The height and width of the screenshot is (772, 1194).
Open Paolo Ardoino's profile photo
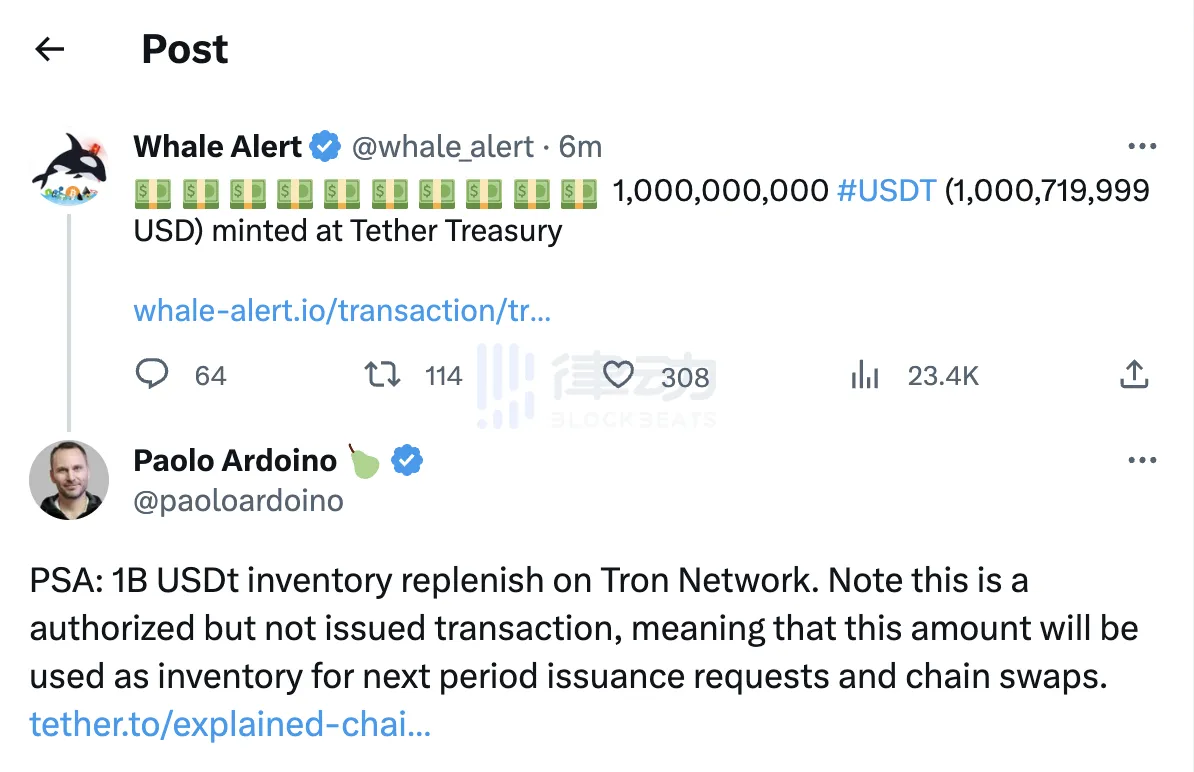click(x=69, y=480)
